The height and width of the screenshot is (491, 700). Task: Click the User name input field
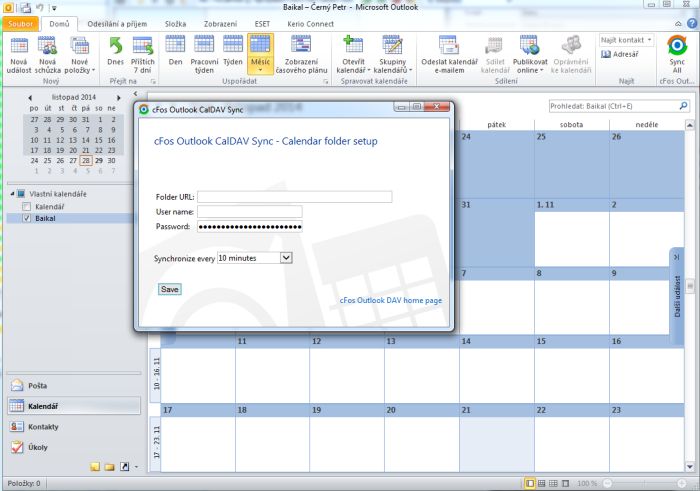pyautogui.click(x=250, y=212)
